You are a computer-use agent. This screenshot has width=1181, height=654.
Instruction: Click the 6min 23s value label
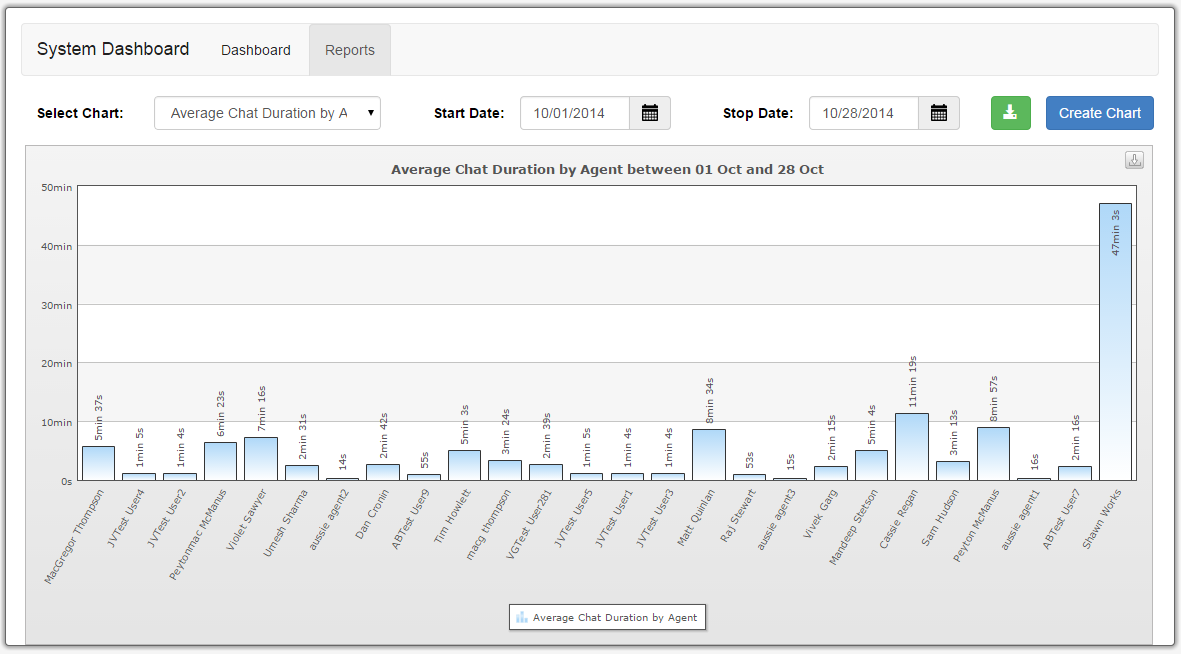(x=221, y=414)
